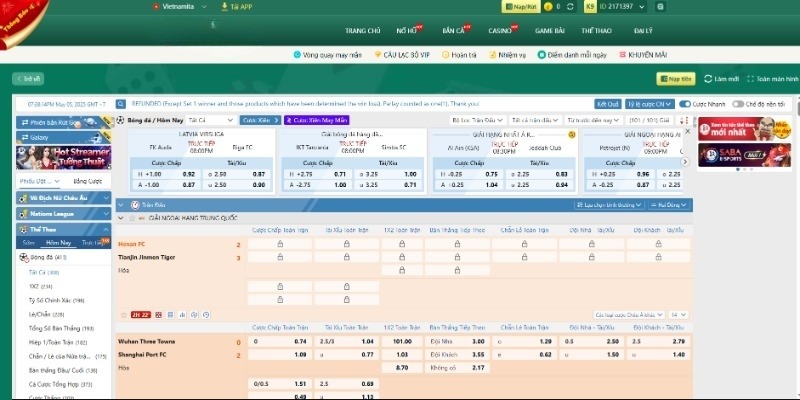Click the Hoàn trả rebate icon
The height and width of the screenshot is (400, 800).
tap(443, 56)
